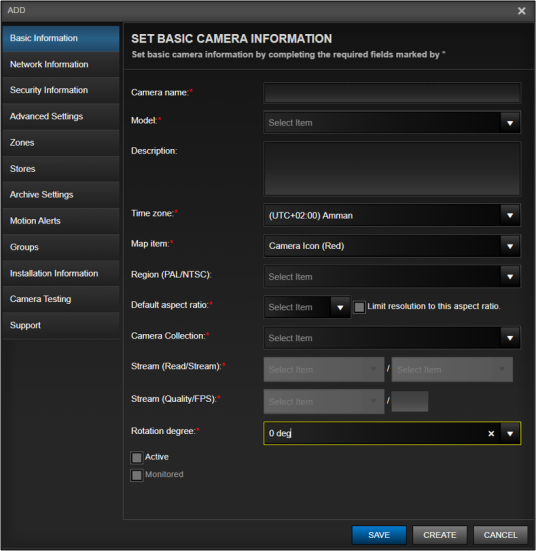
Task: Toggle the Monitored checkbox
Action: 137,475
